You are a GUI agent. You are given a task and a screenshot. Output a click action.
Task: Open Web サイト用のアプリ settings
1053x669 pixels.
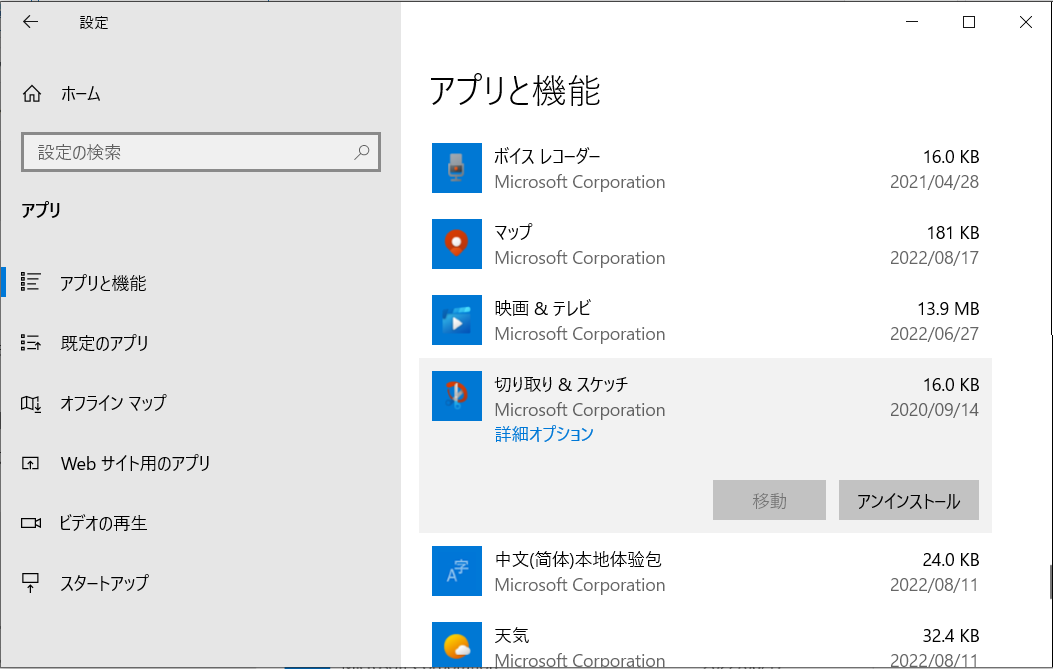pyautogui.click(x=135, y=463)
